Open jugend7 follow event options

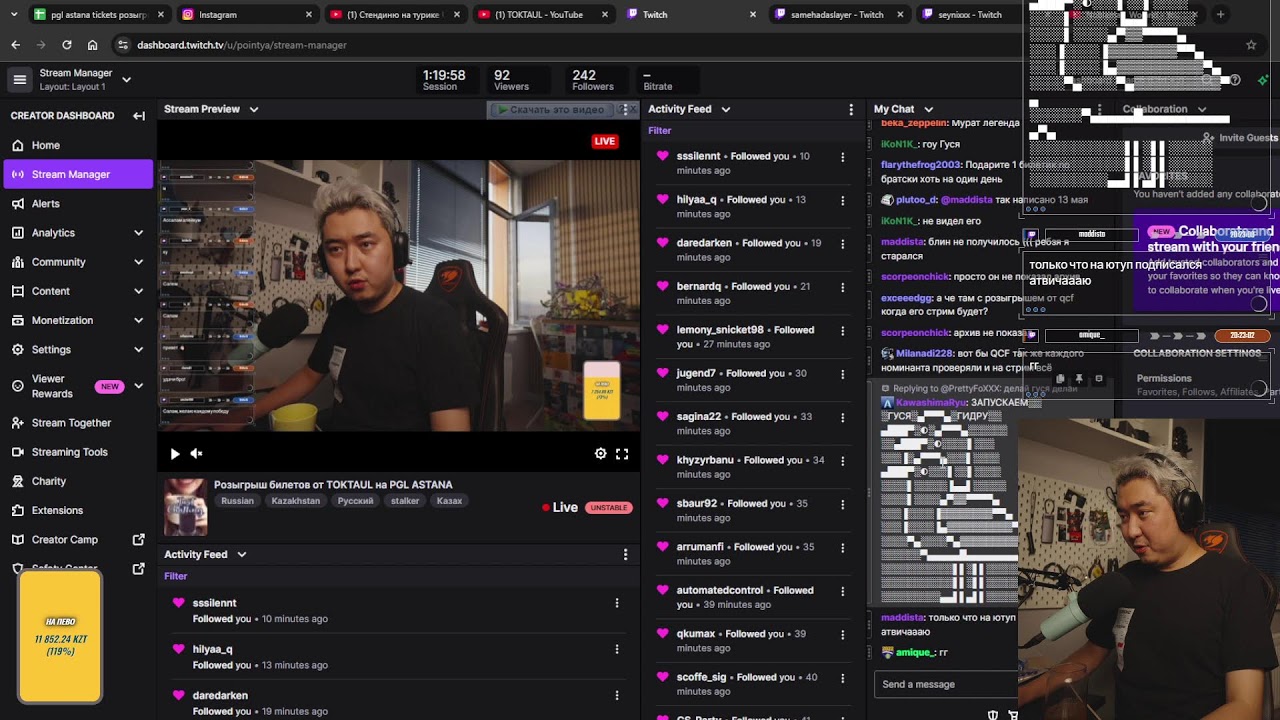point(843,374)
